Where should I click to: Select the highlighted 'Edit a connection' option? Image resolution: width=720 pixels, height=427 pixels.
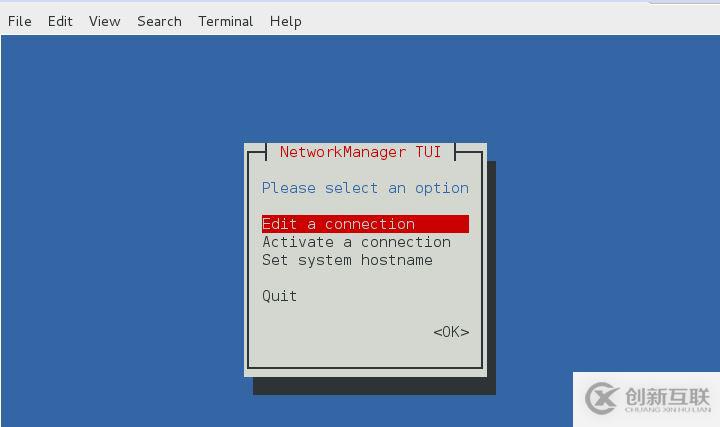[x=339, y=224]
